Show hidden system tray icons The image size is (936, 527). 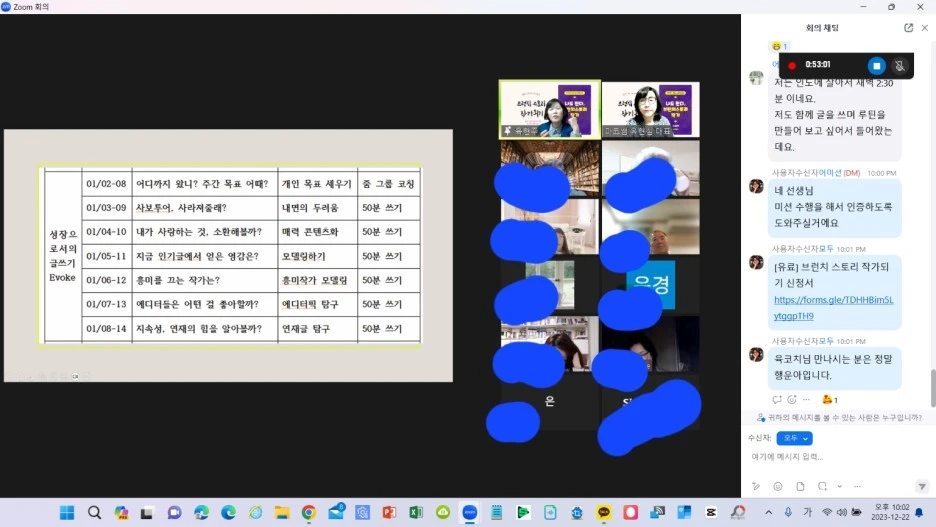tap(769, 513)
